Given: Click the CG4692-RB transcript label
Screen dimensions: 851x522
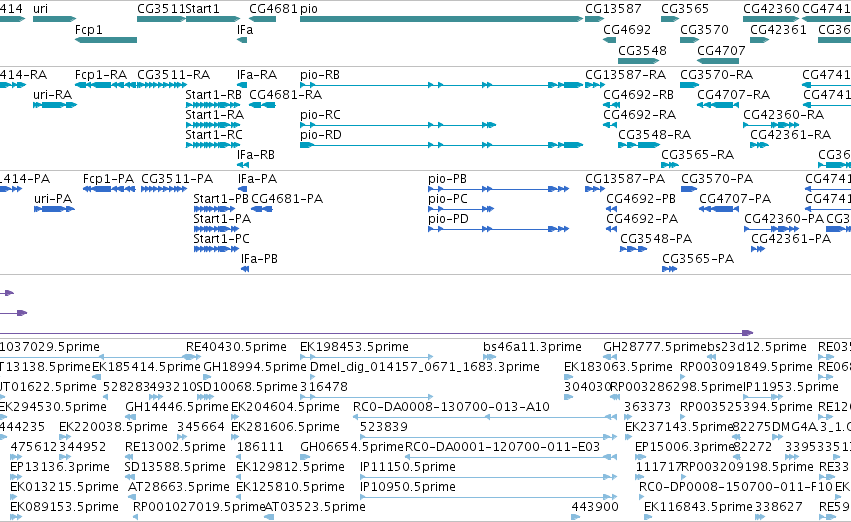Looking at the screenshot, I should pos(638,95).
